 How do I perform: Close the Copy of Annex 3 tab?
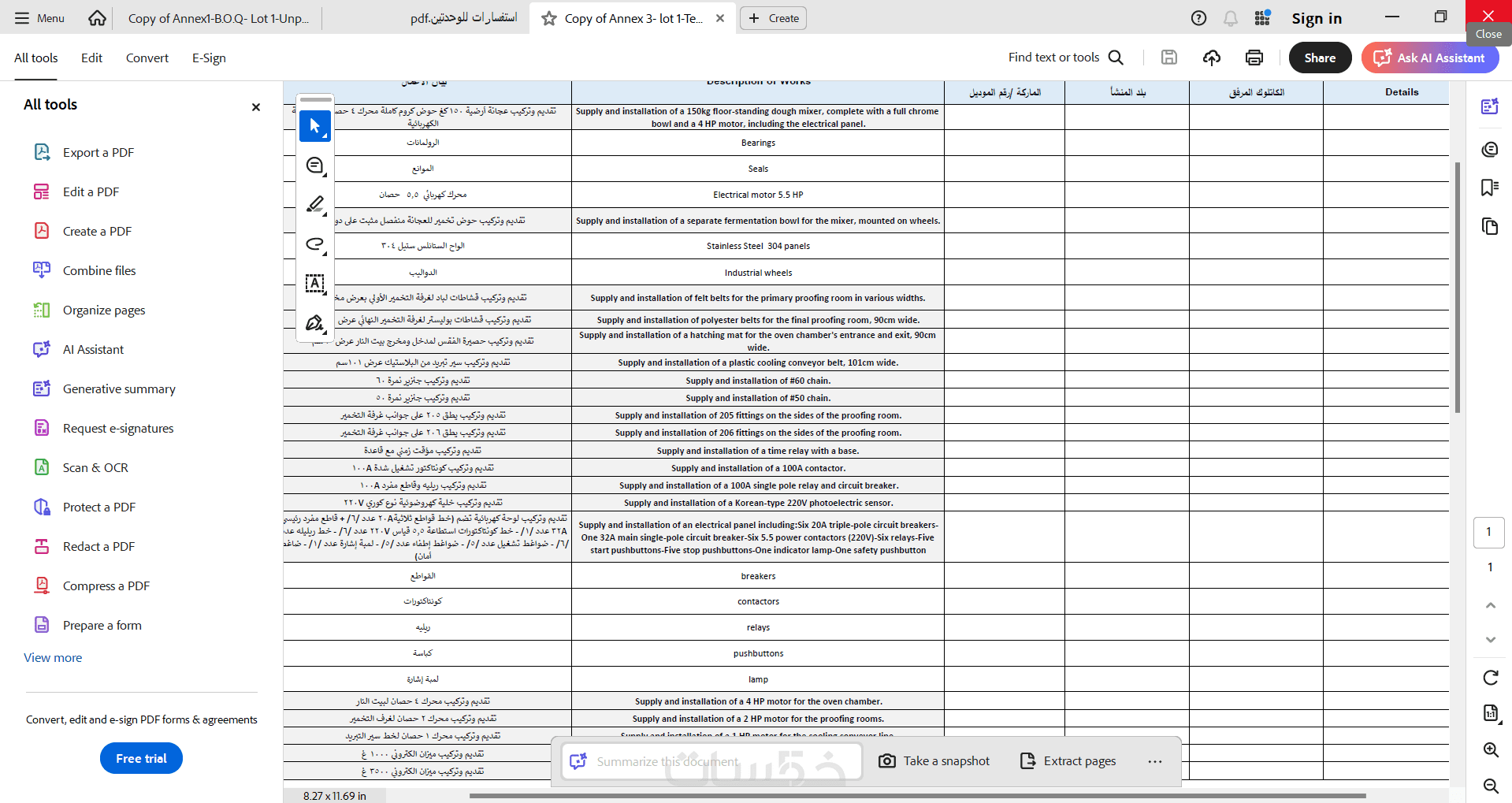coord(720,18)
